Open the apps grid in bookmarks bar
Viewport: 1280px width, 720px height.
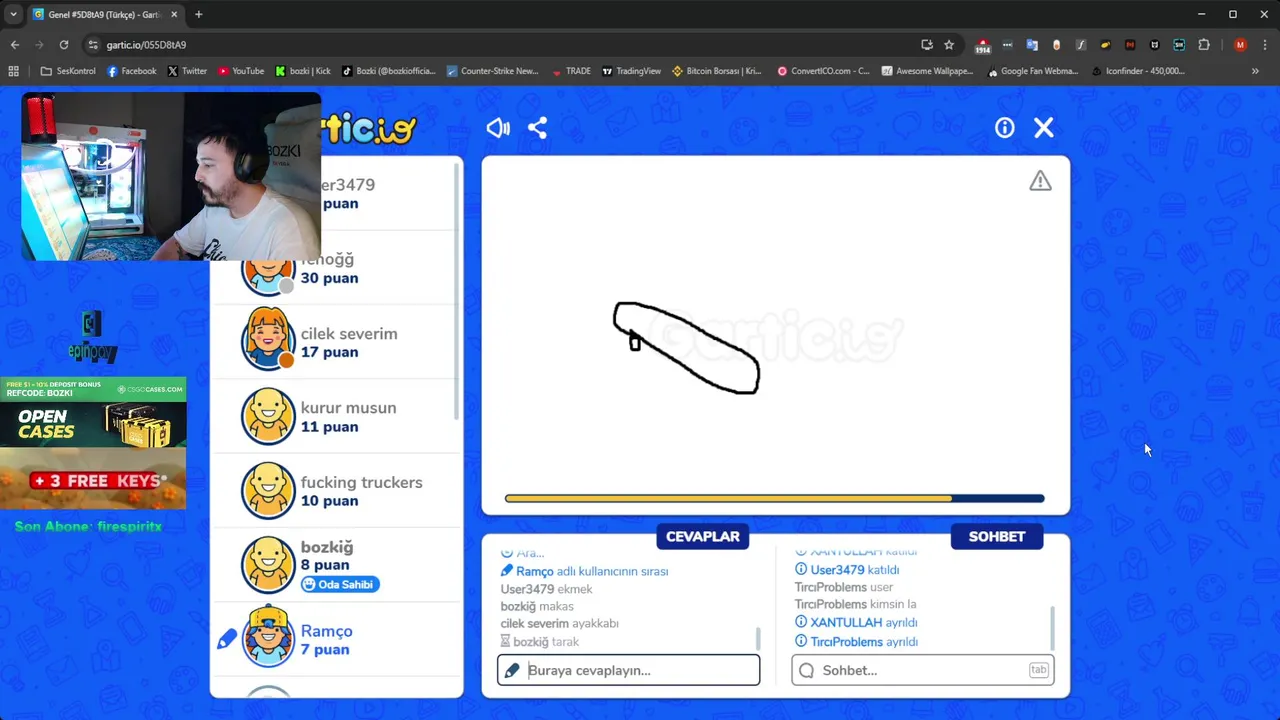13,71
